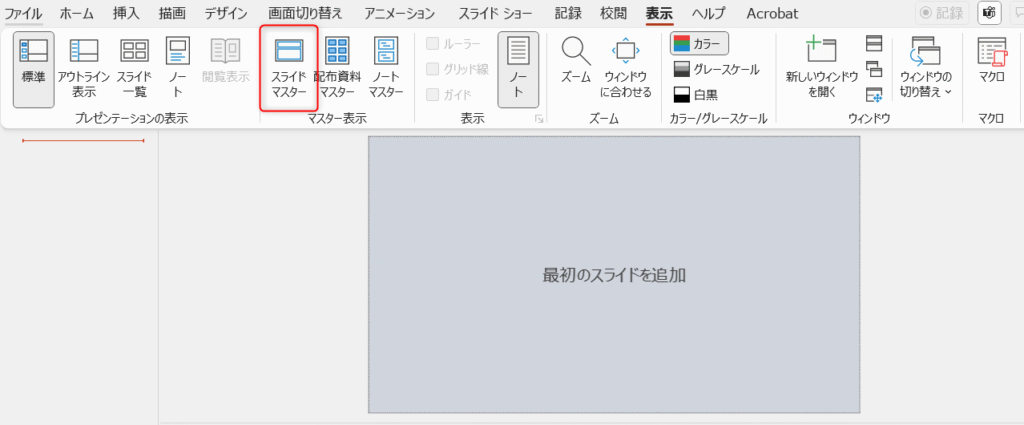Select 白黒 black and white mode
This screenshot has height=425, width=1024.
coord(696,95)
